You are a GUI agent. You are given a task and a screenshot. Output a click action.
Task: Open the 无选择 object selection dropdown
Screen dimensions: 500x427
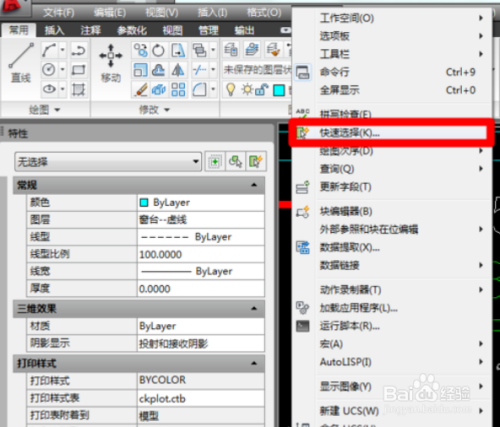click(x=108, y=162)
